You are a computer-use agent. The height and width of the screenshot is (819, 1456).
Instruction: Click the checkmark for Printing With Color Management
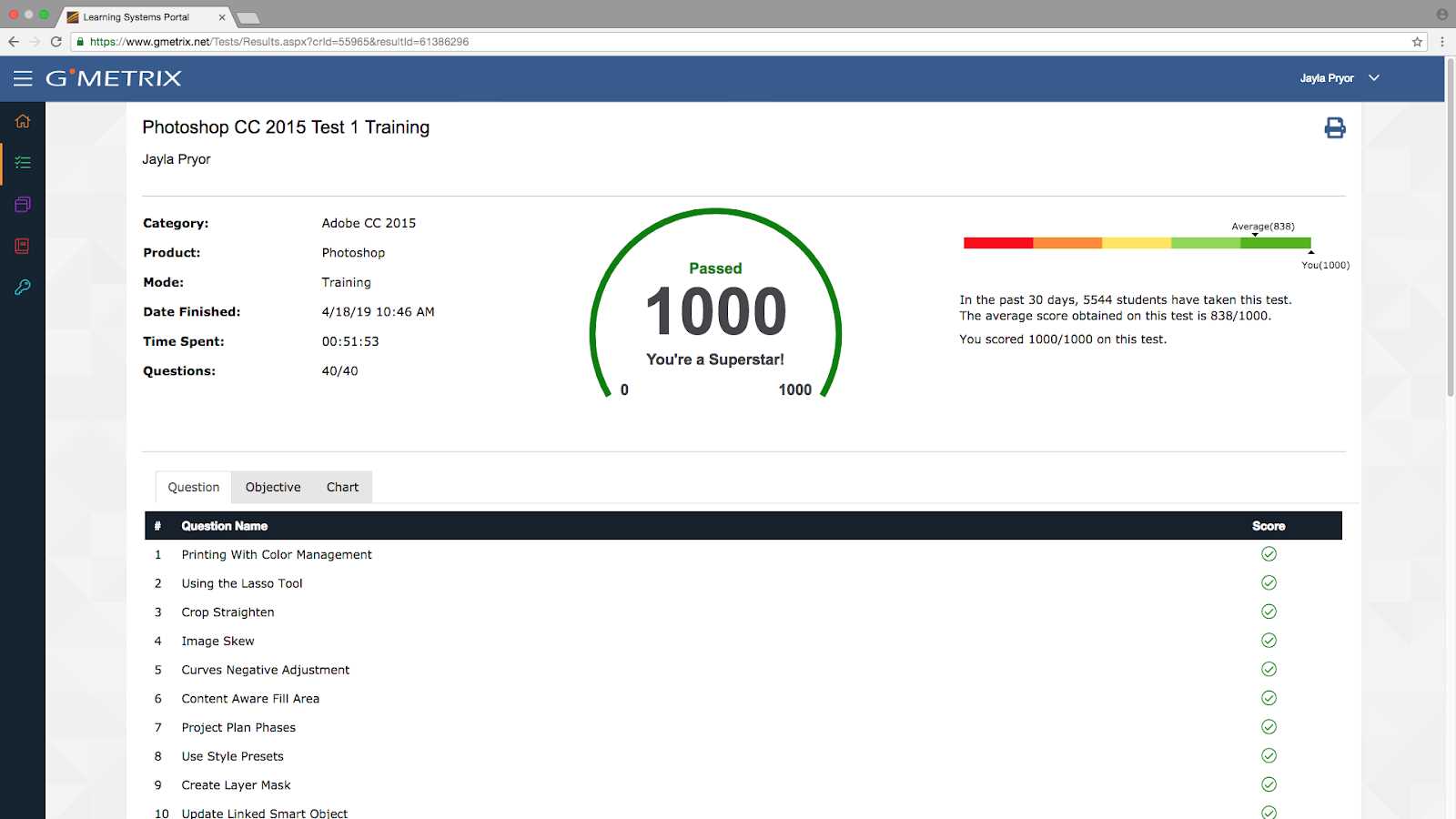coord(1269,554)
